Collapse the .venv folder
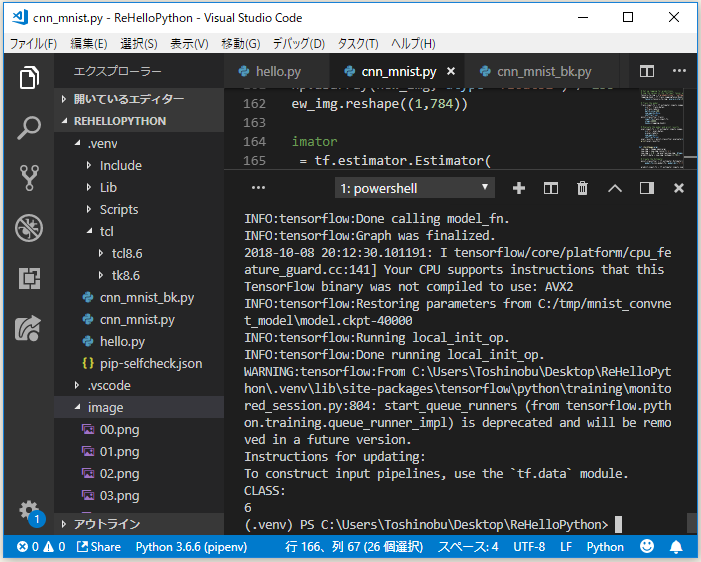 [139, 144]
